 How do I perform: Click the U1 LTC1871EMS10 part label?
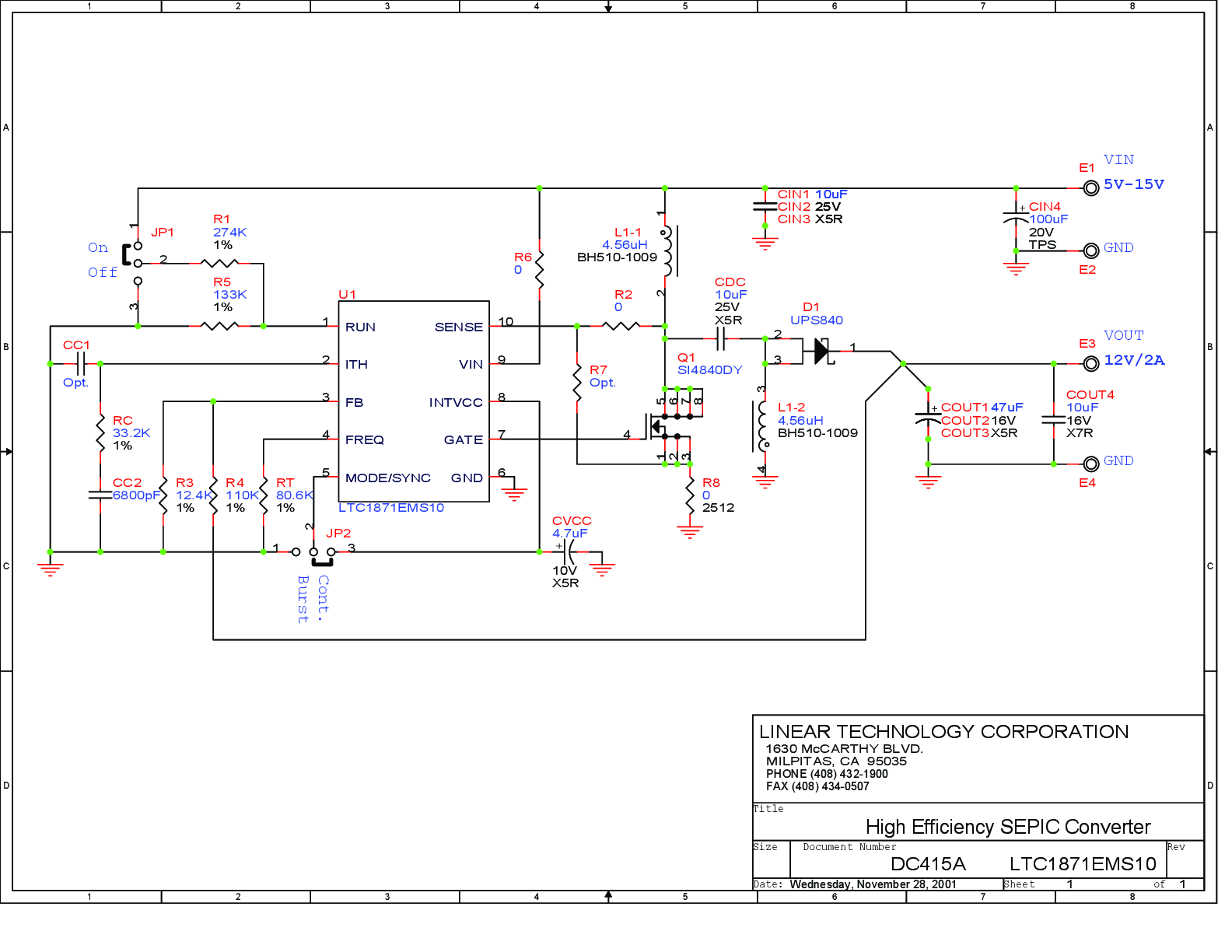[x=391, y=508]
